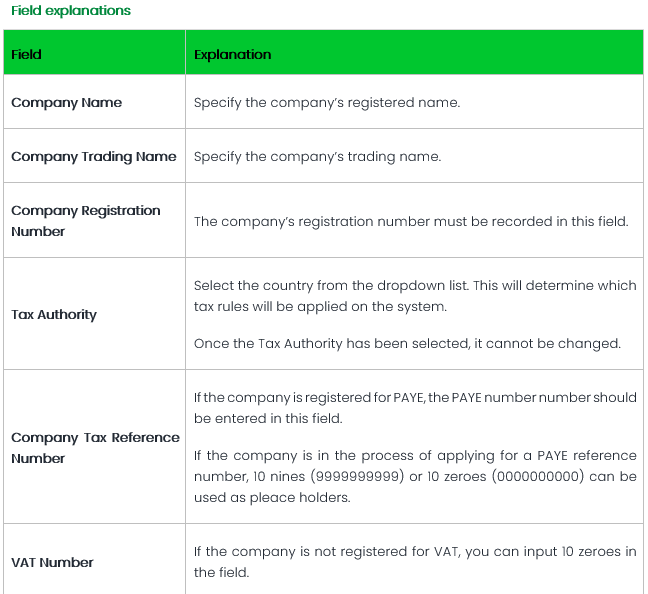Click the sentence "Once the Tax Authority has been selected"
The image size is (648, 594).
(x=407, y=343)
